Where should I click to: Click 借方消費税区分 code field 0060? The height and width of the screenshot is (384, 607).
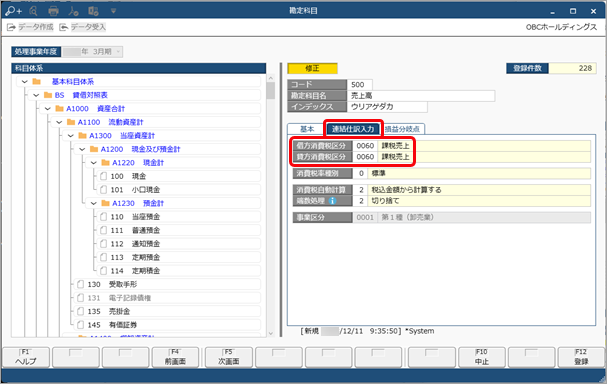[x=365, y=146]
